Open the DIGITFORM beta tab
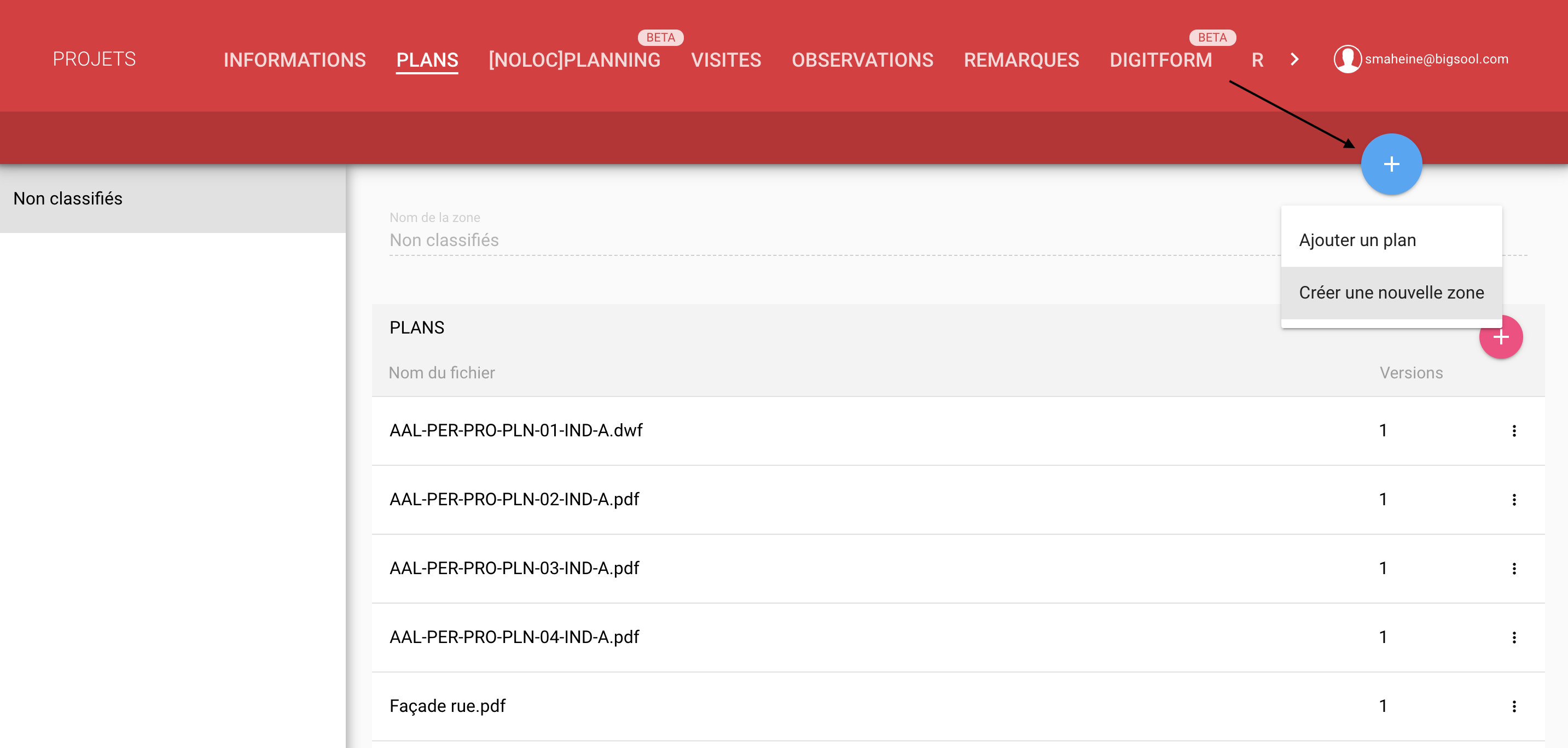 1160,60
